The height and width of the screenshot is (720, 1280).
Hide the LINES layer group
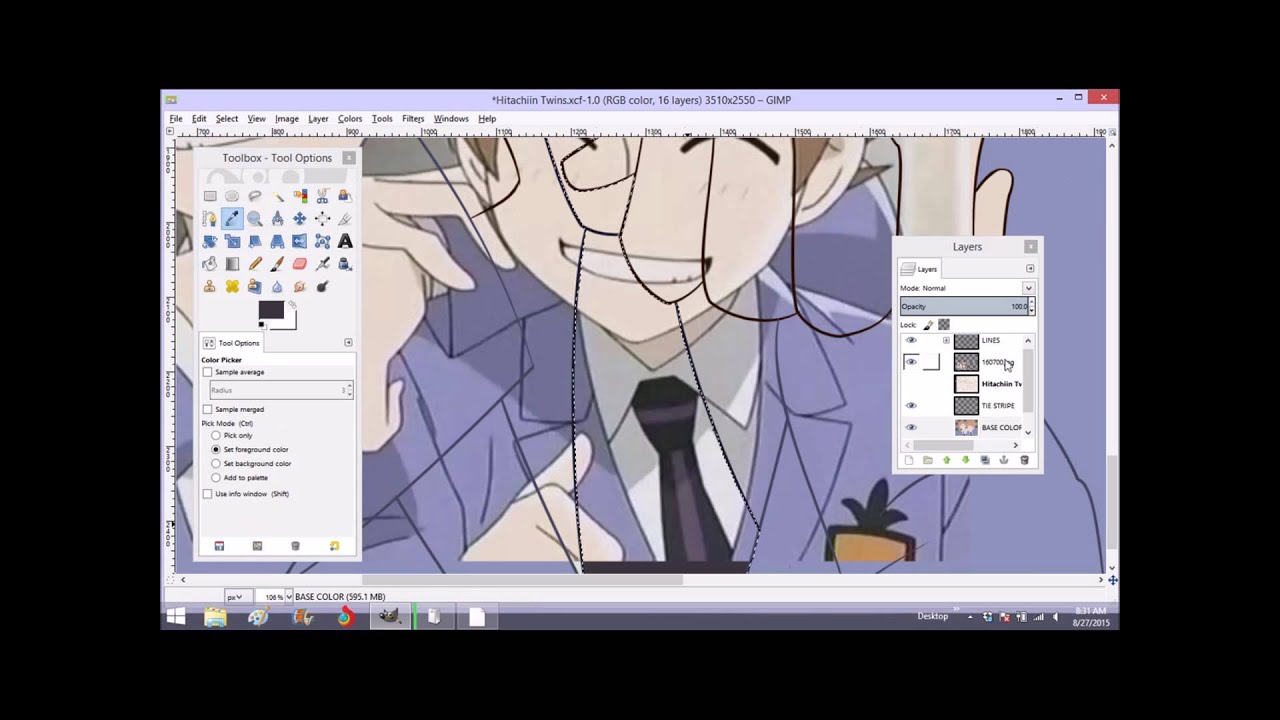911,340
